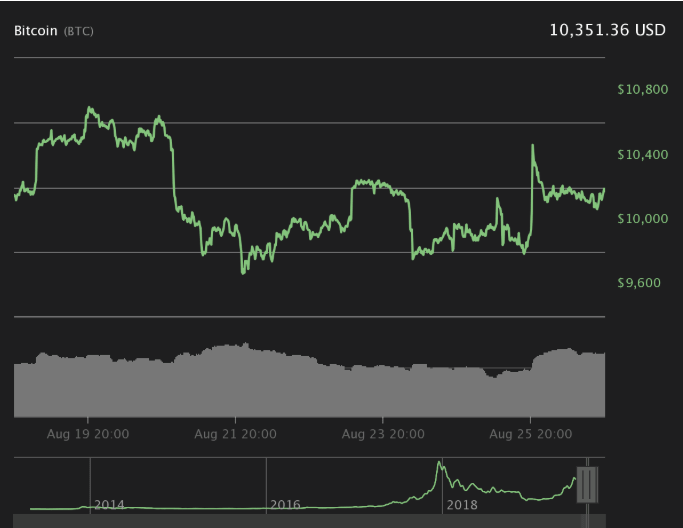Click the price line's highest peak on Aug 19
Viewport: 683px width, 528px height.
(90, 108)
